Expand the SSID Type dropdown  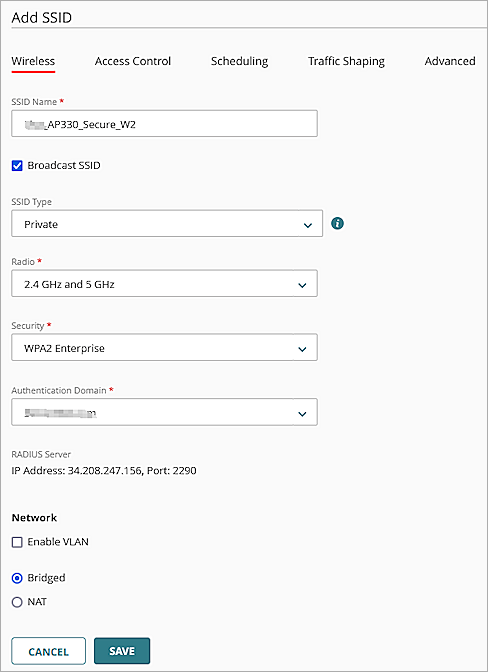[x=167, y=223]
